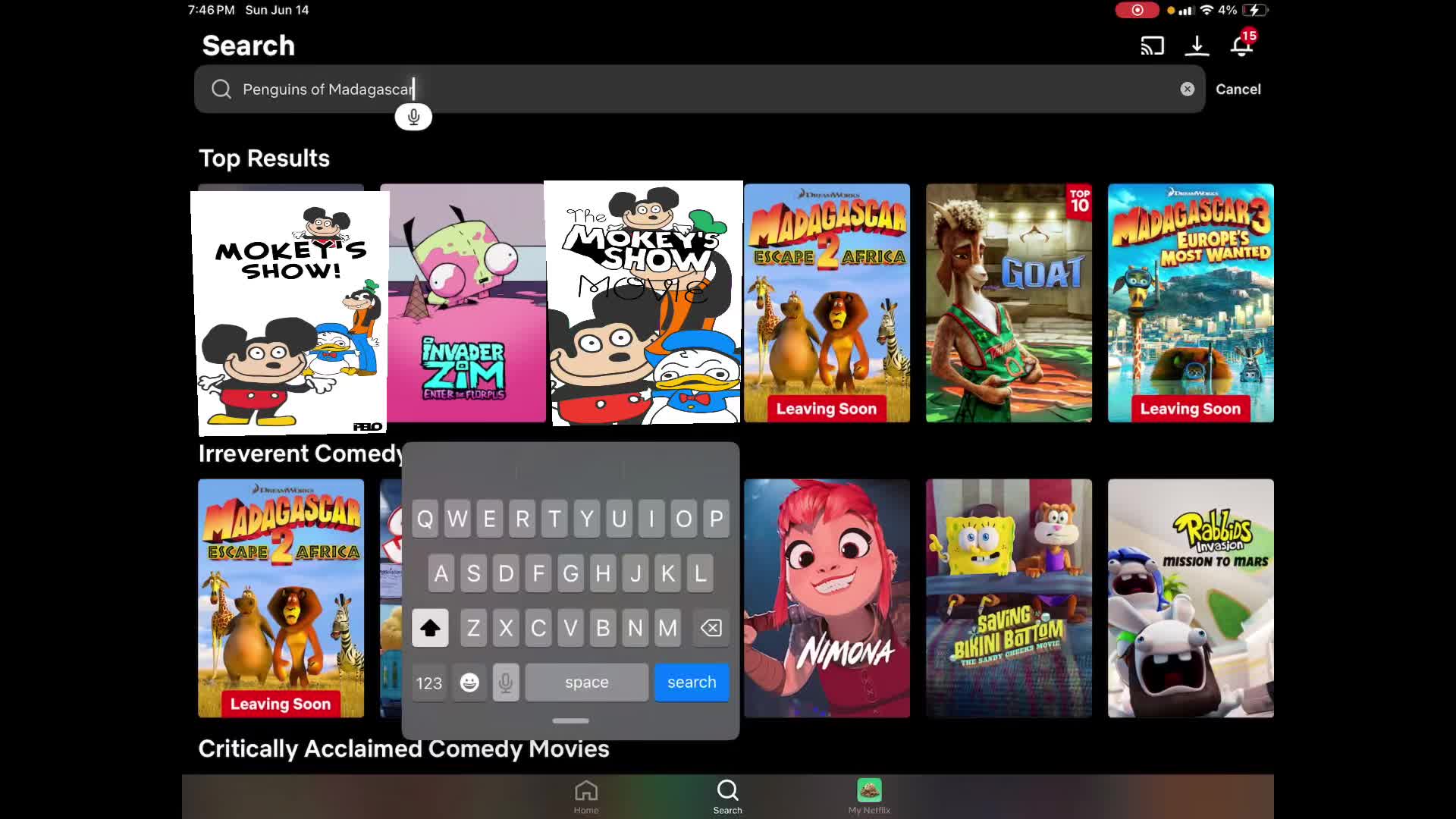Tap the T key
The width and height of the screenshot is (1456, 819).
tap(555, 519)
